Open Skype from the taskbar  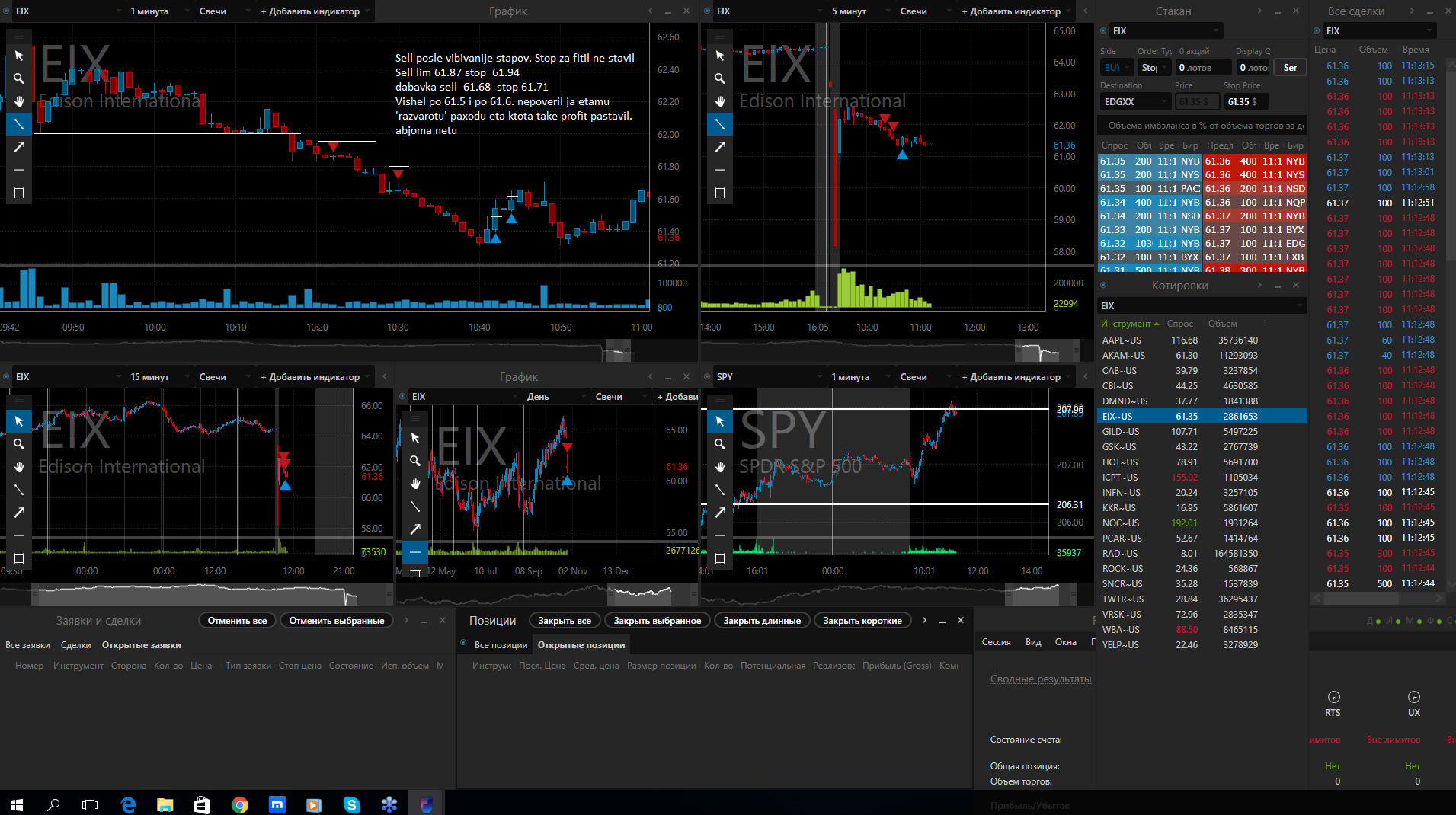[x=351, y=804]
